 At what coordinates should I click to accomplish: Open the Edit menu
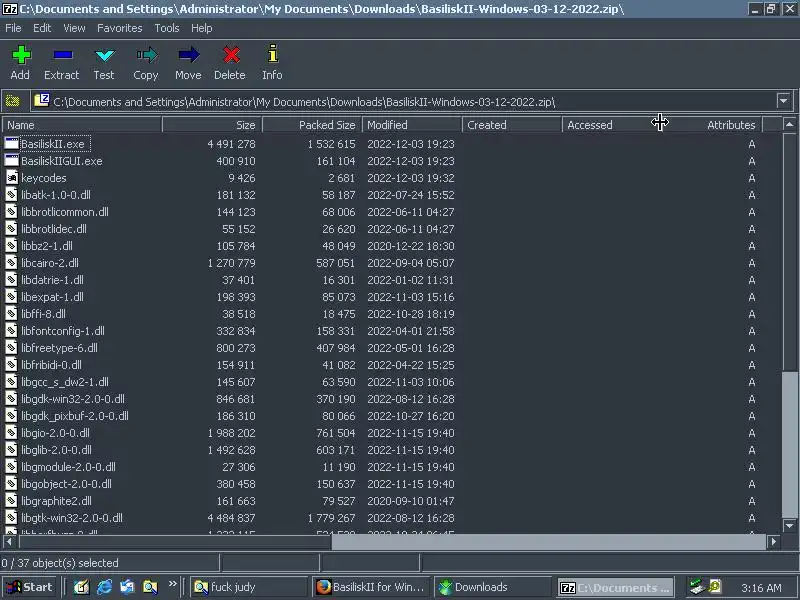(42, 28)
